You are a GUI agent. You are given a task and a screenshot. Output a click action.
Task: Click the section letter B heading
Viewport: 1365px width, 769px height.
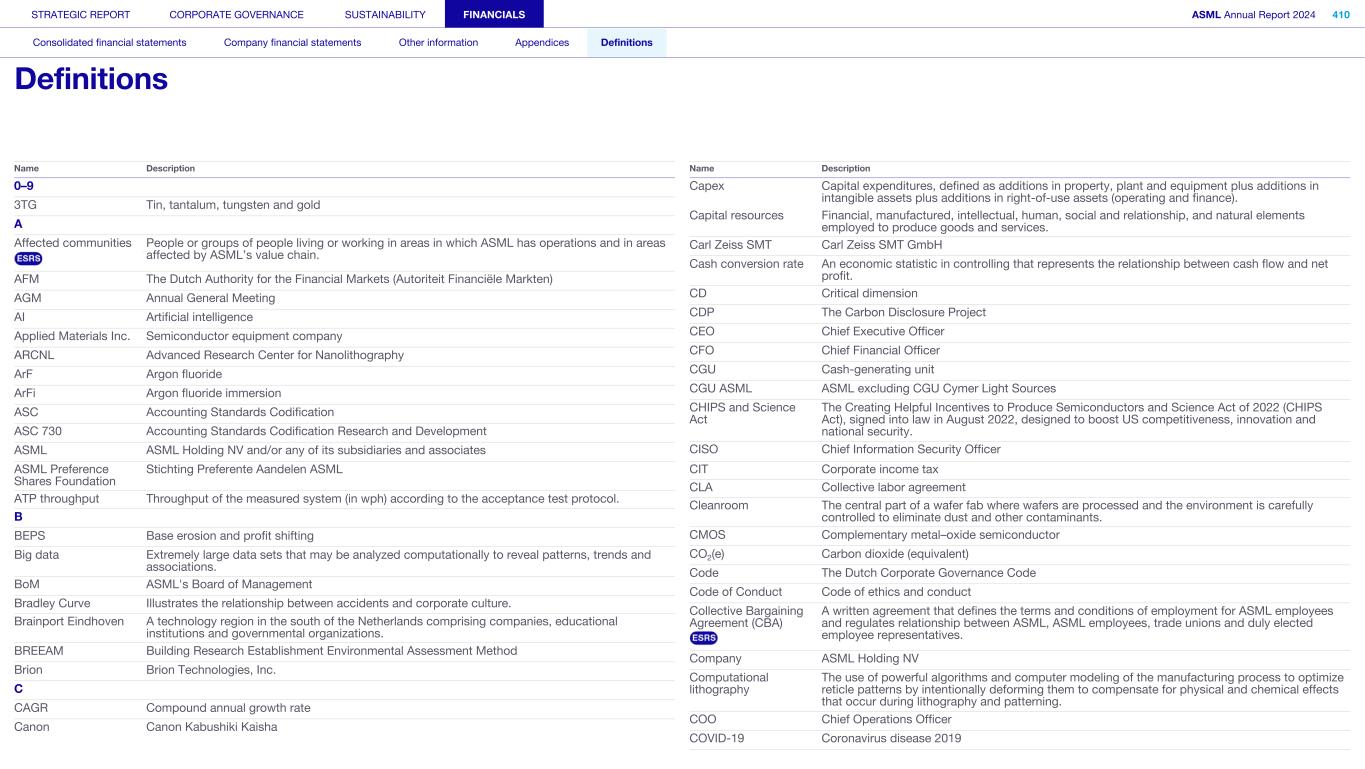tap(18, 517)
